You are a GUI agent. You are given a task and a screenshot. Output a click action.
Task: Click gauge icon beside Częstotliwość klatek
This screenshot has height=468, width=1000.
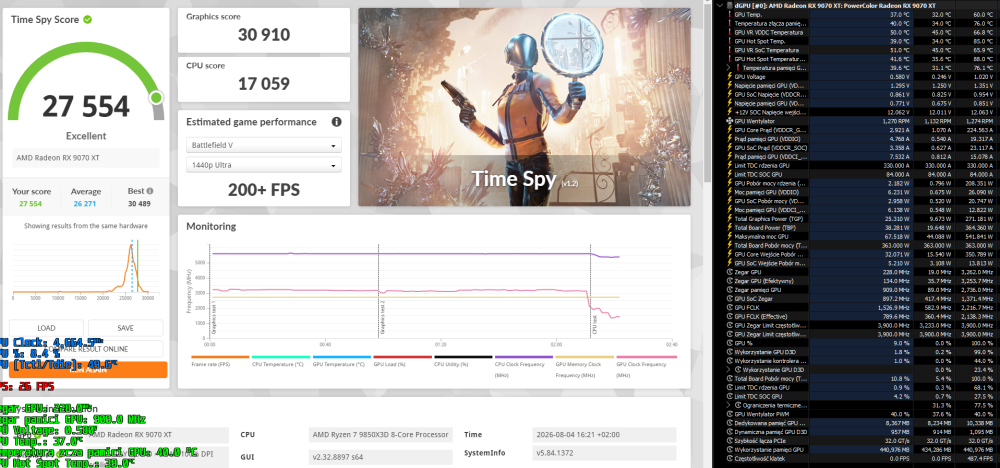(x=731, y=458)
